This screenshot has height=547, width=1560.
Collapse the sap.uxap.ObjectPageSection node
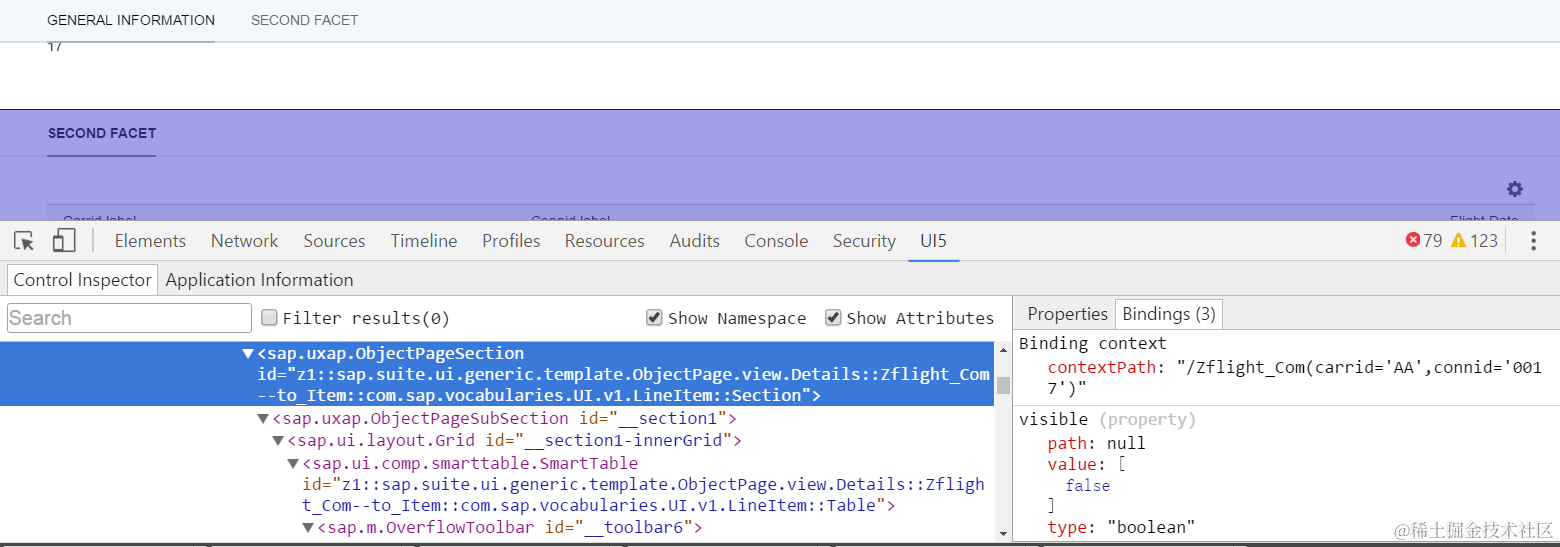coord(248,353)
